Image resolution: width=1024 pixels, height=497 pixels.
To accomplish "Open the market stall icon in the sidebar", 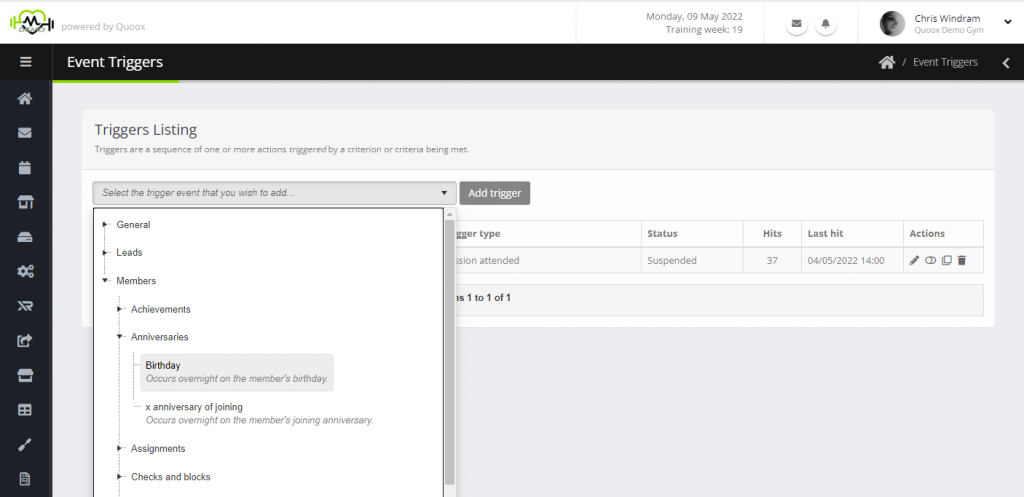I will pyautogui.click(x=25, y=203).
